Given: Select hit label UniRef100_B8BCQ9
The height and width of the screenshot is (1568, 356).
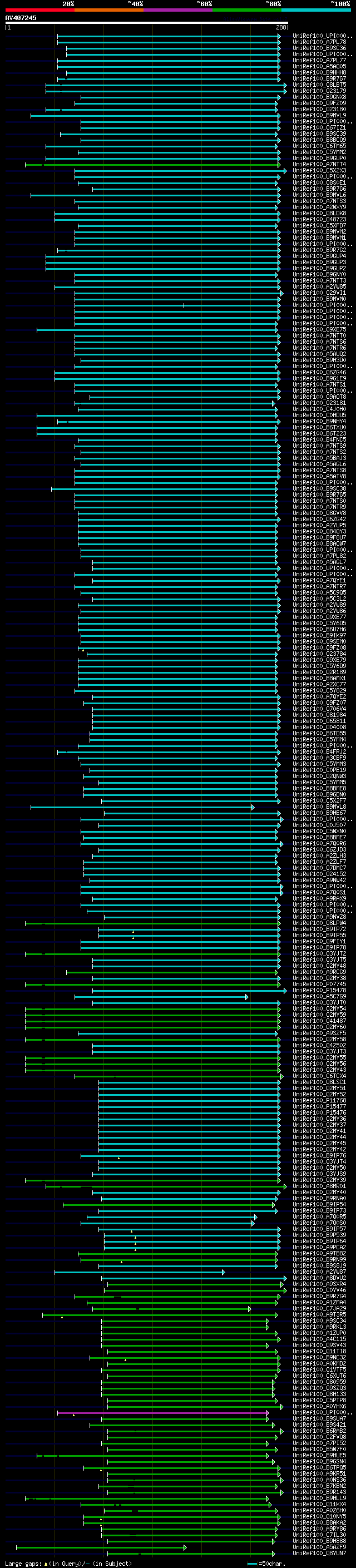Looking at the screenshot, I should coord(319,141).
